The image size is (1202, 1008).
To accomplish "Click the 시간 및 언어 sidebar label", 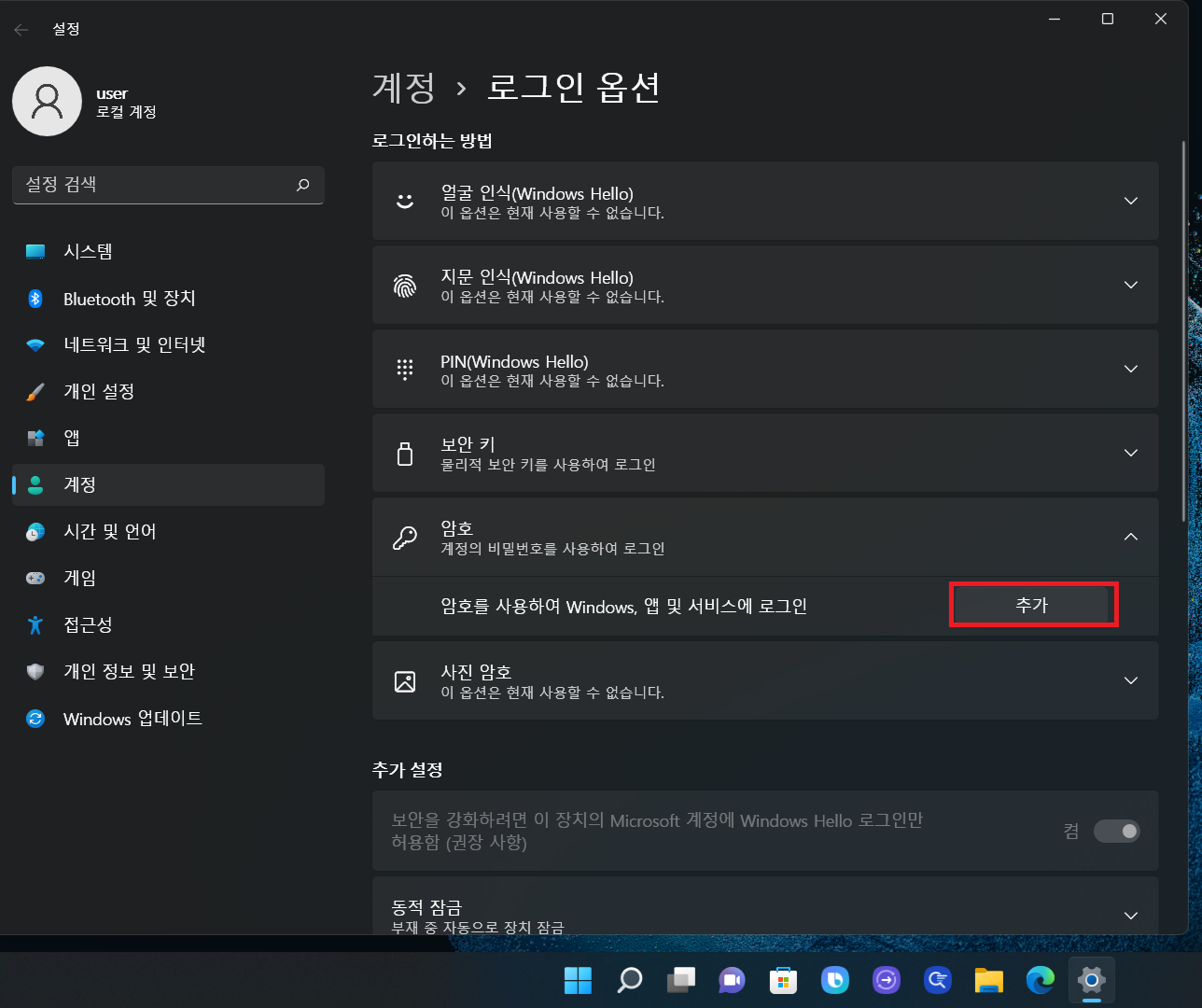I will click(110, 532).
